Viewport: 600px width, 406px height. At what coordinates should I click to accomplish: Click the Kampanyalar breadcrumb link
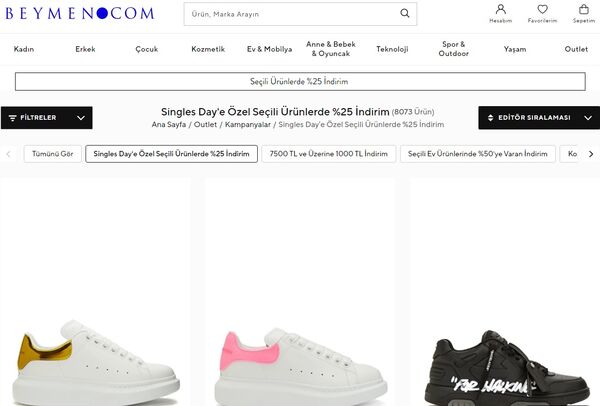246,125
